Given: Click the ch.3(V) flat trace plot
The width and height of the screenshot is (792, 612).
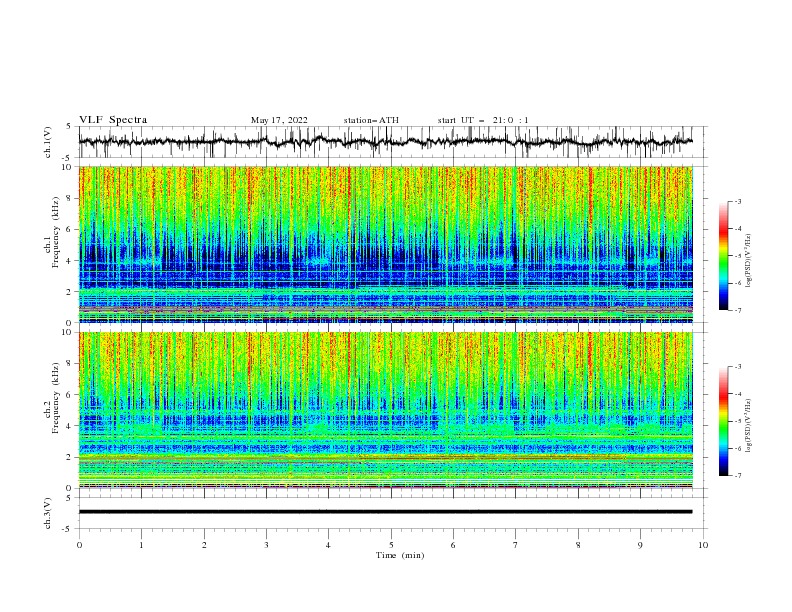Looking at the screenshot, I should 392,513.
